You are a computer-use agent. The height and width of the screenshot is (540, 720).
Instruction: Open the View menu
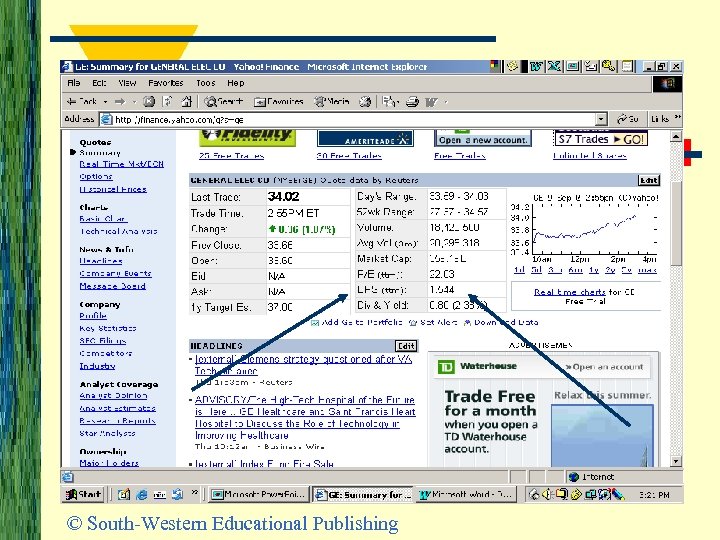pos(127,83)
